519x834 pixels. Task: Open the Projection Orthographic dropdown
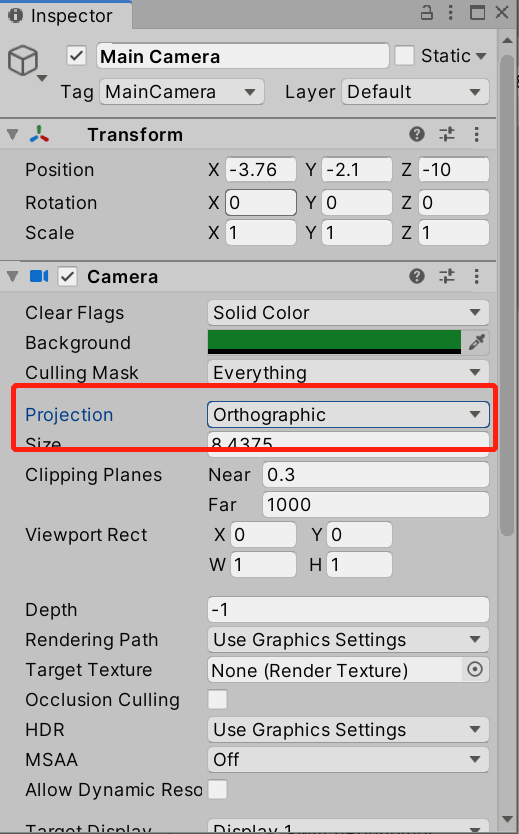click(348, 414)
